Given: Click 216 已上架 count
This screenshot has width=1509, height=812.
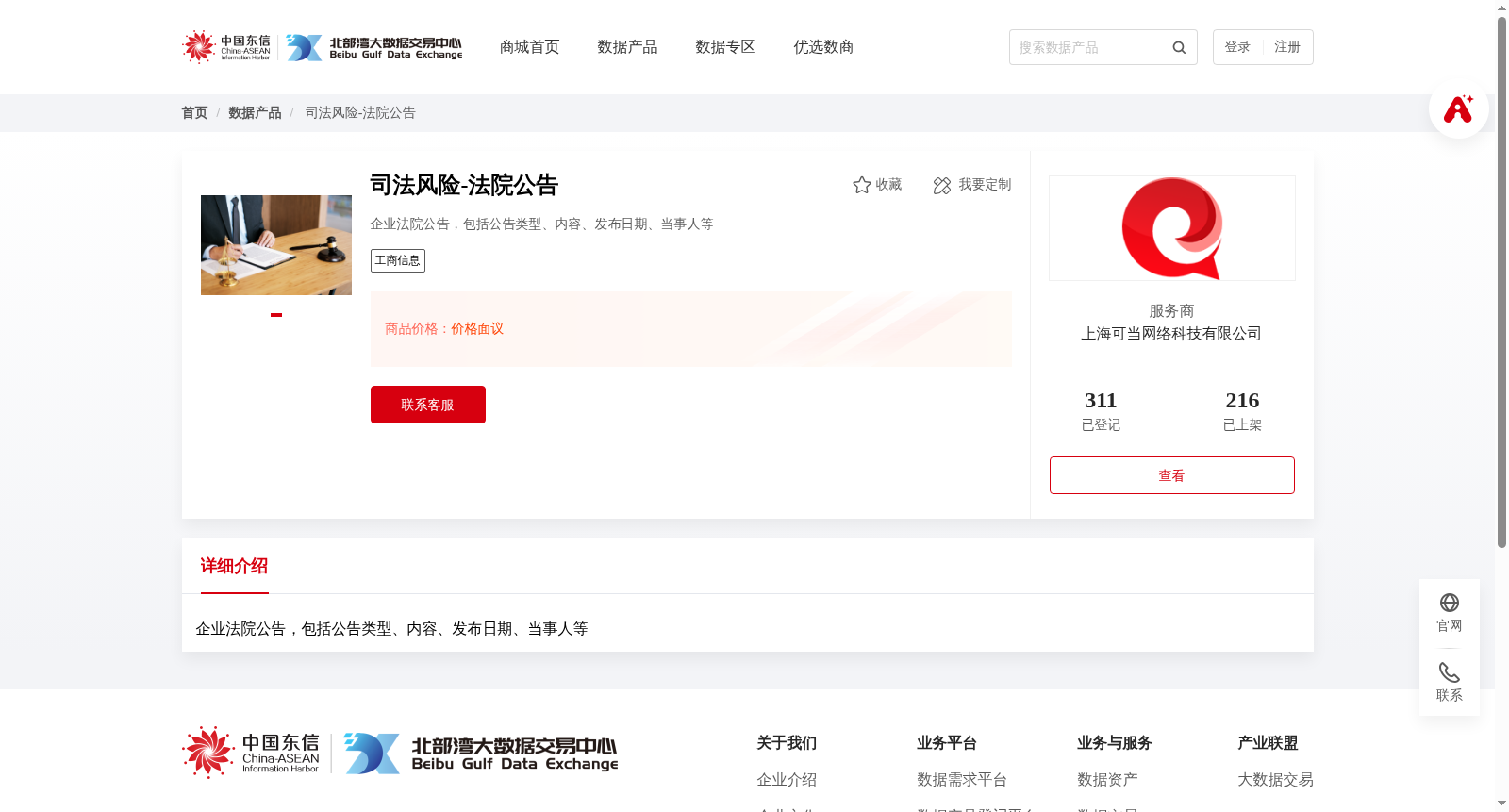Looking at the screenshot, I should [x=1242, y=411].
